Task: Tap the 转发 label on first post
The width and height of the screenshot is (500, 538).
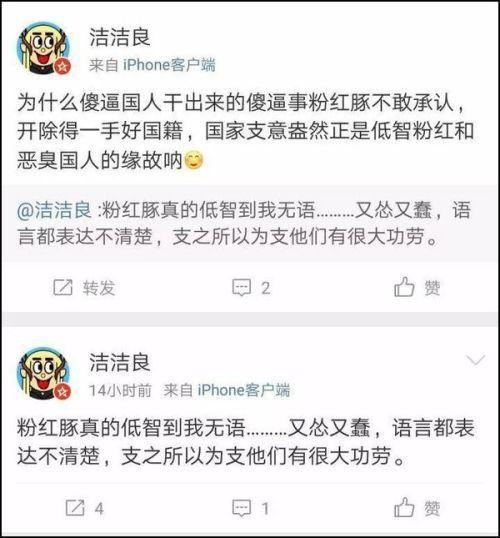Action: point(99,288)
